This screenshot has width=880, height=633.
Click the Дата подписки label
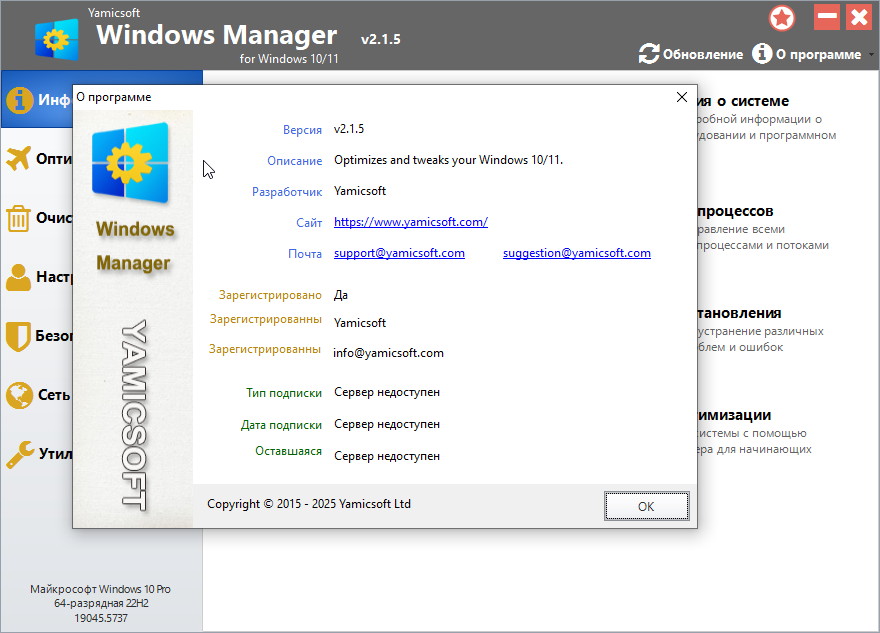click(x=281, y=425)
